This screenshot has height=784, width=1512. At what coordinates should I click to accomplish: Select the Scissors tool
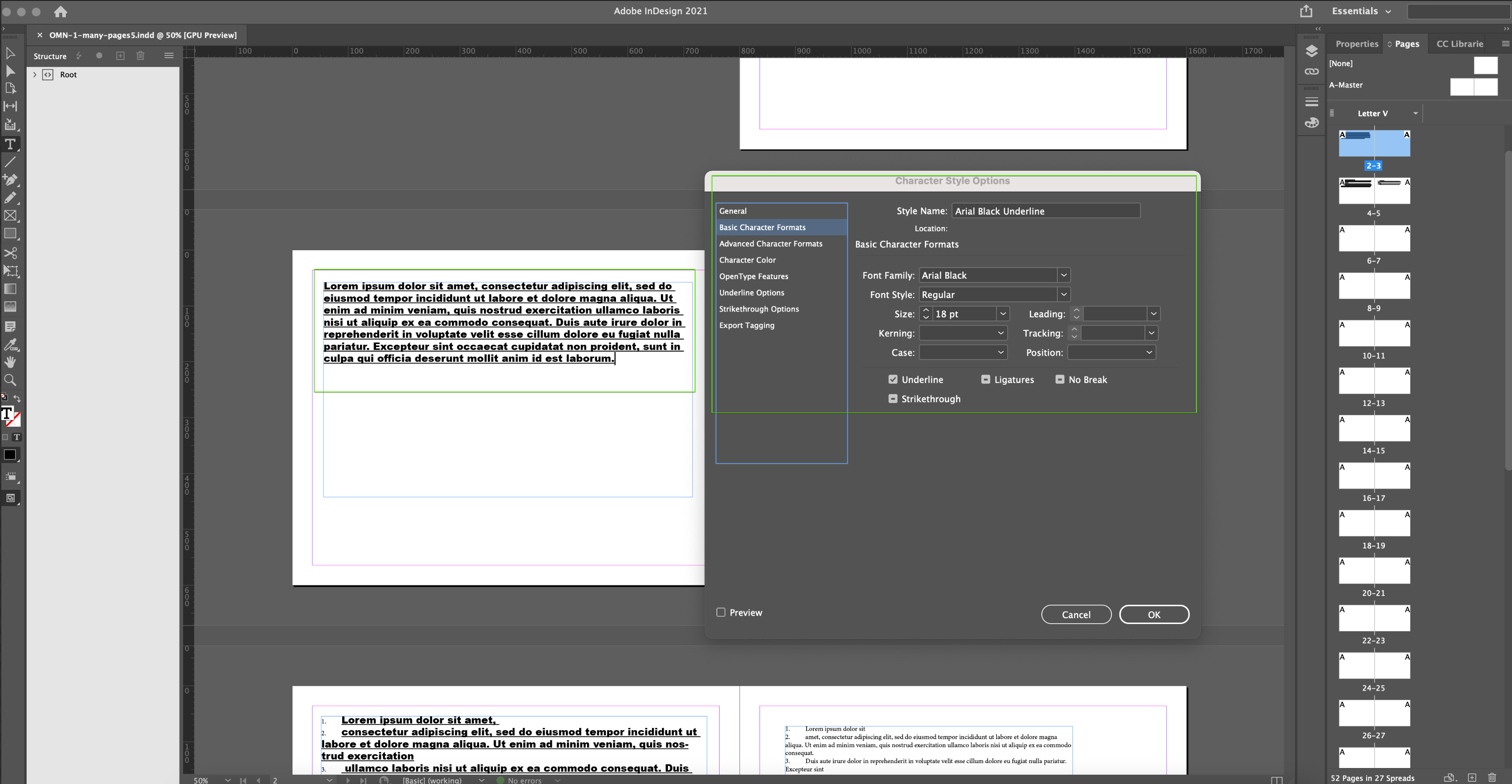pos(11,253)
